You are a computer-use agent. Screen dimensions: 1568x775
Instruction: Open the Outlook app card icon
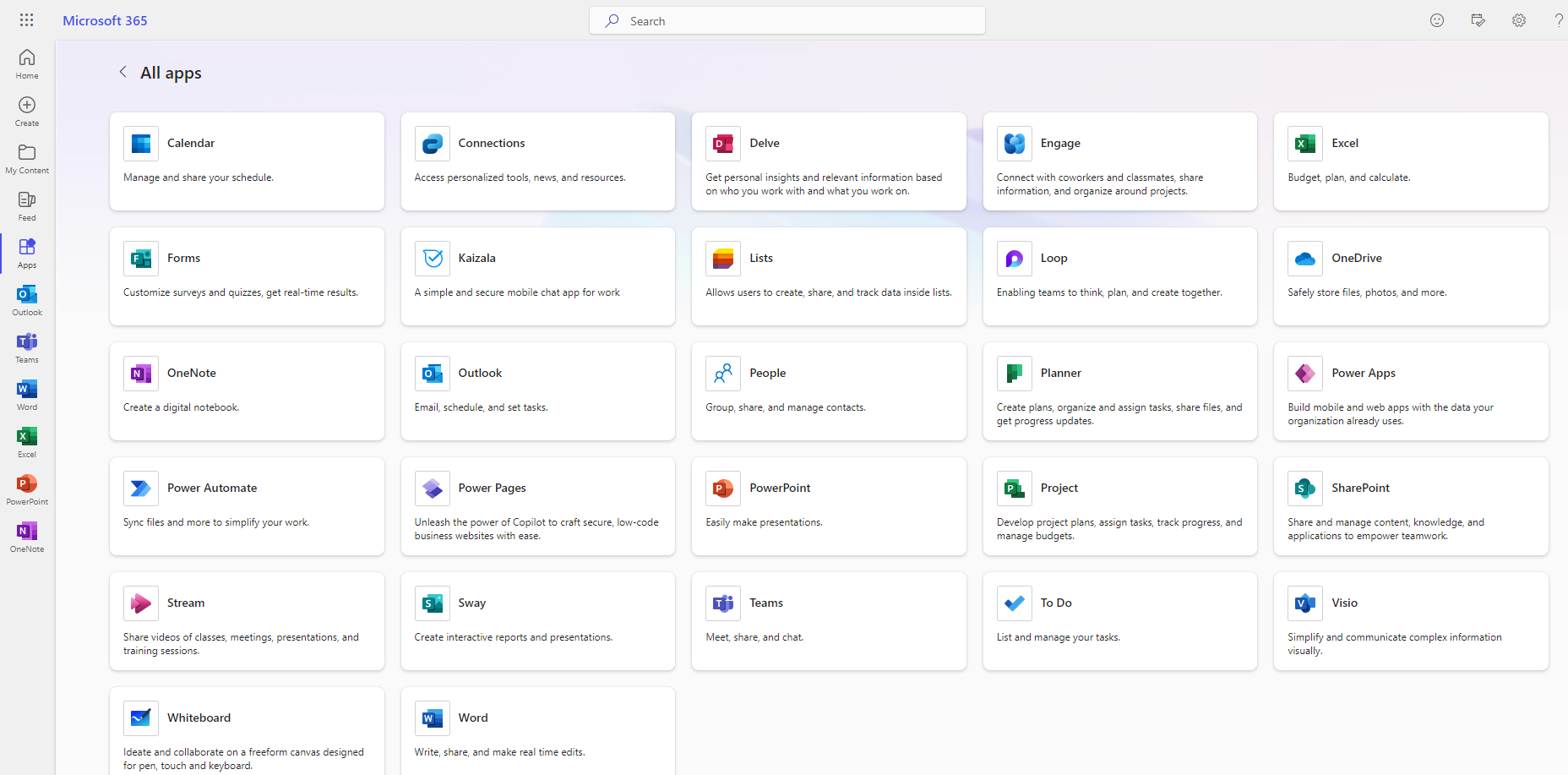(433, 373)
